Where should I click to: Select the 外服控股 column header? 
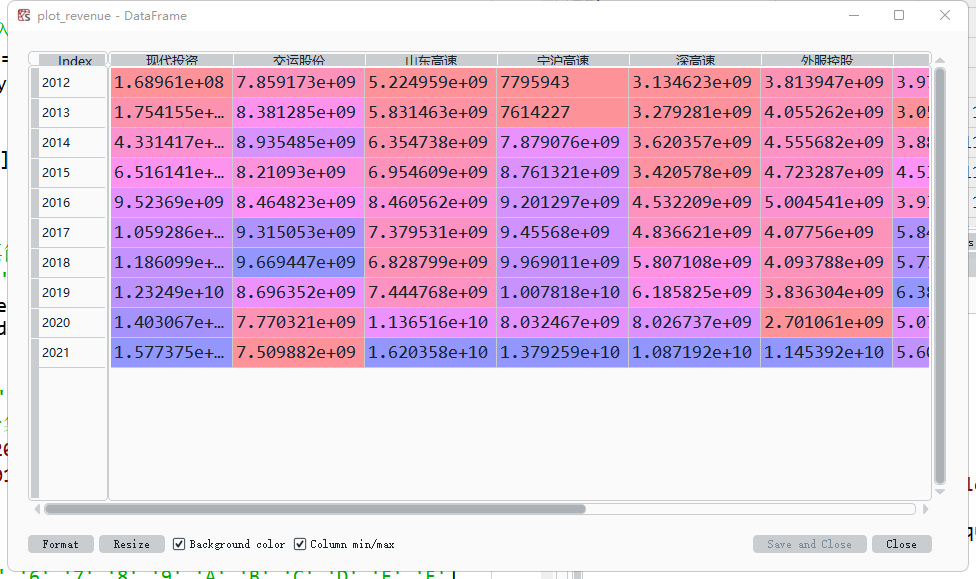coord(827,60)
